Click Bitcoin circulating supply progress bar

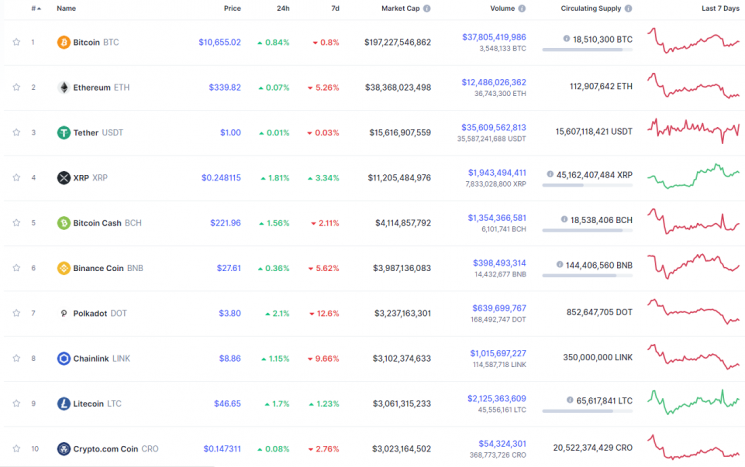tap(587, 49)
